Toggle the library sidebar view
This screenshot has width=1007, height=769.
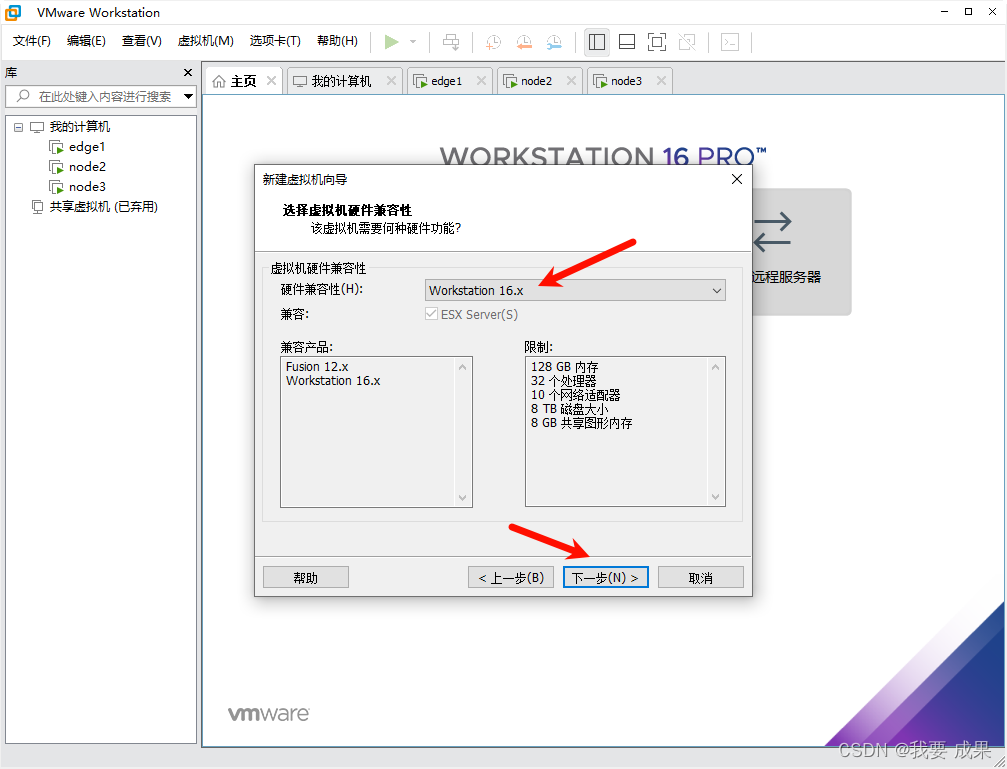(597, 42)
